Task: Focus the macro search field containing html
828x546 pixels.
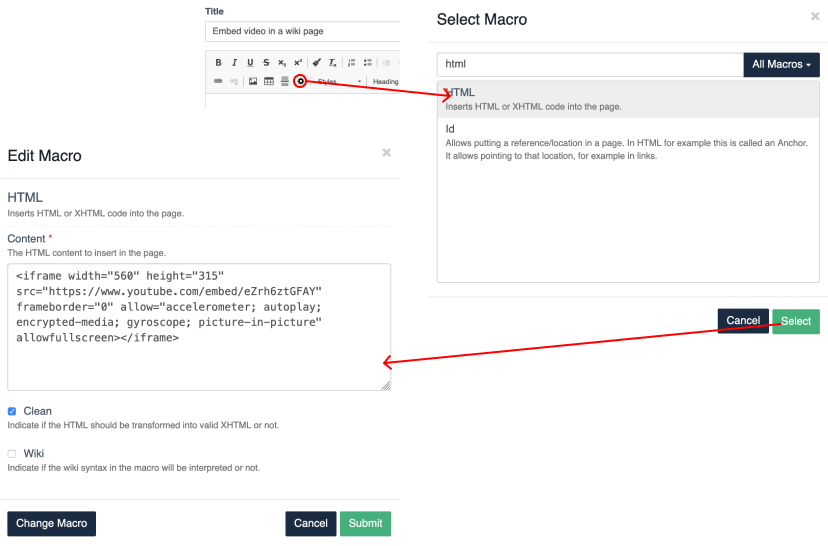Action: click(x=590, y=64)
